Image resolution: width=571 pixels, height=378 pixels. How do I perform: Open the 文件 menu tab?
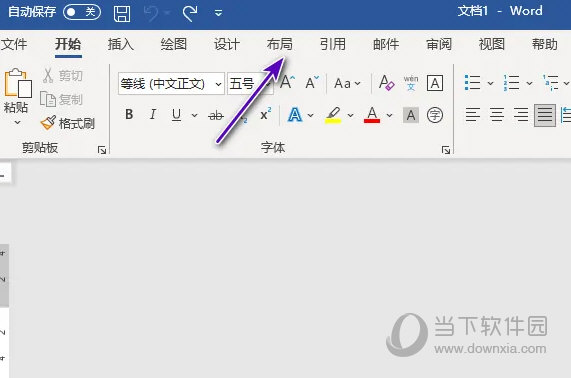[x=14, y=44]
